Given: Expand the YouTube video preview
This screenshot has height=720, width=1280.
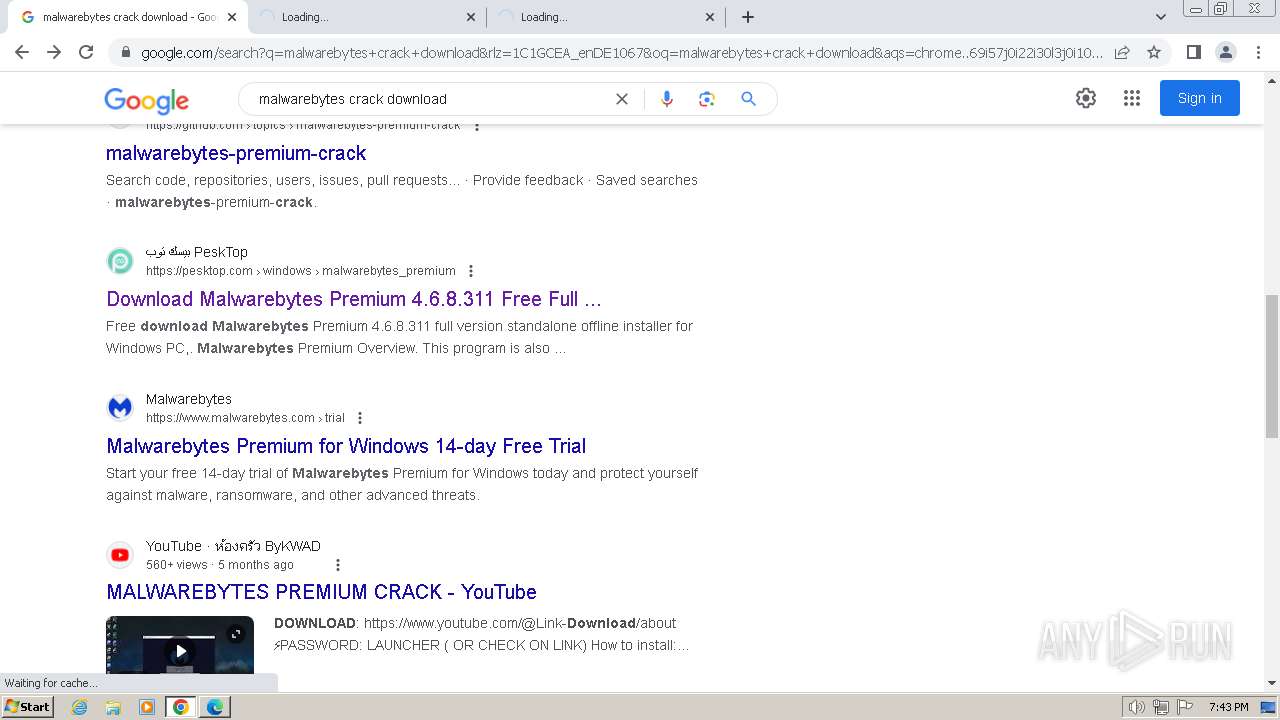Looking at the screenshot, I should coord(236,634).
